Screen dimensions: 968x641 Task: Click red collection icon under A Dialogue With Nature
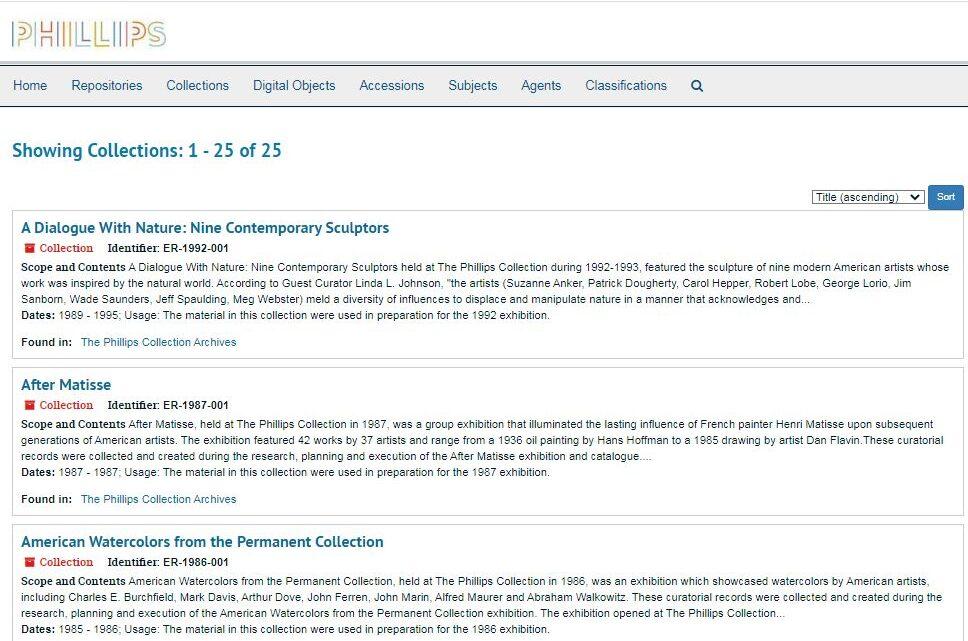click(30, 248)
